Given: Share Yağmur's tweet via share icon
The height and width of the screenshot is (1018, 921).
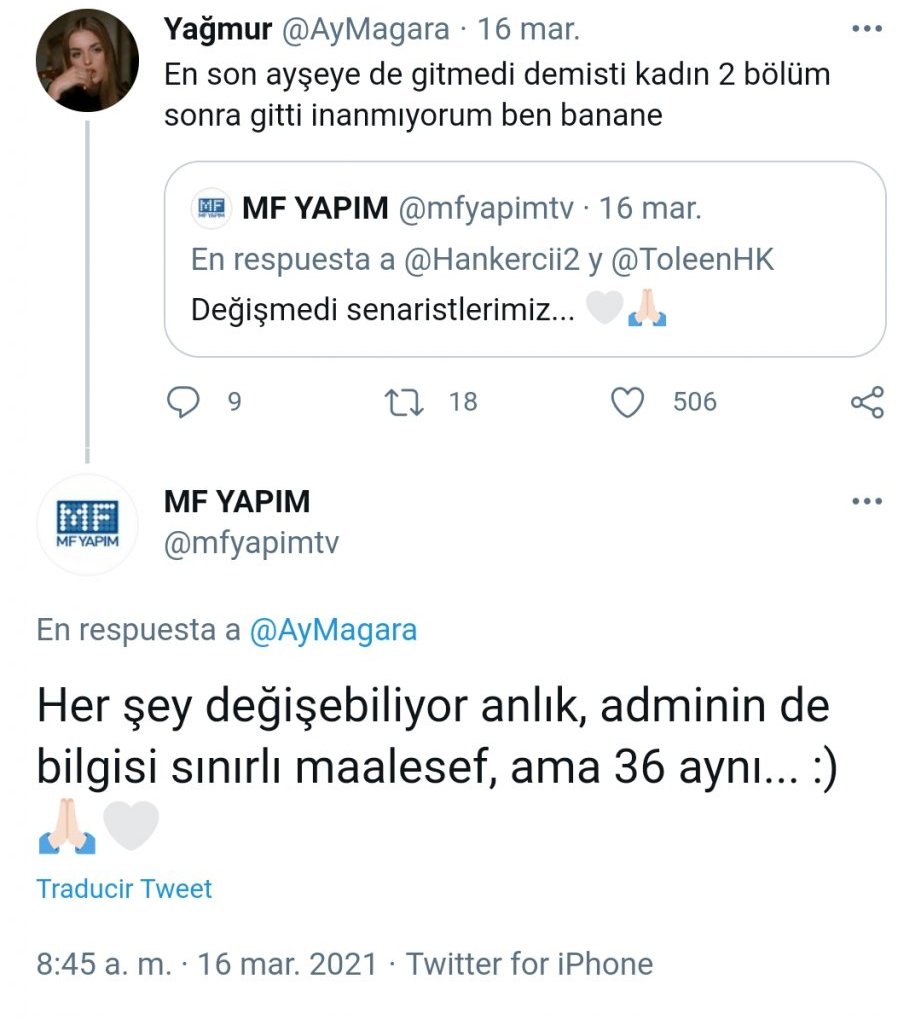Looking at the screenshot, I should click(866, 403).
